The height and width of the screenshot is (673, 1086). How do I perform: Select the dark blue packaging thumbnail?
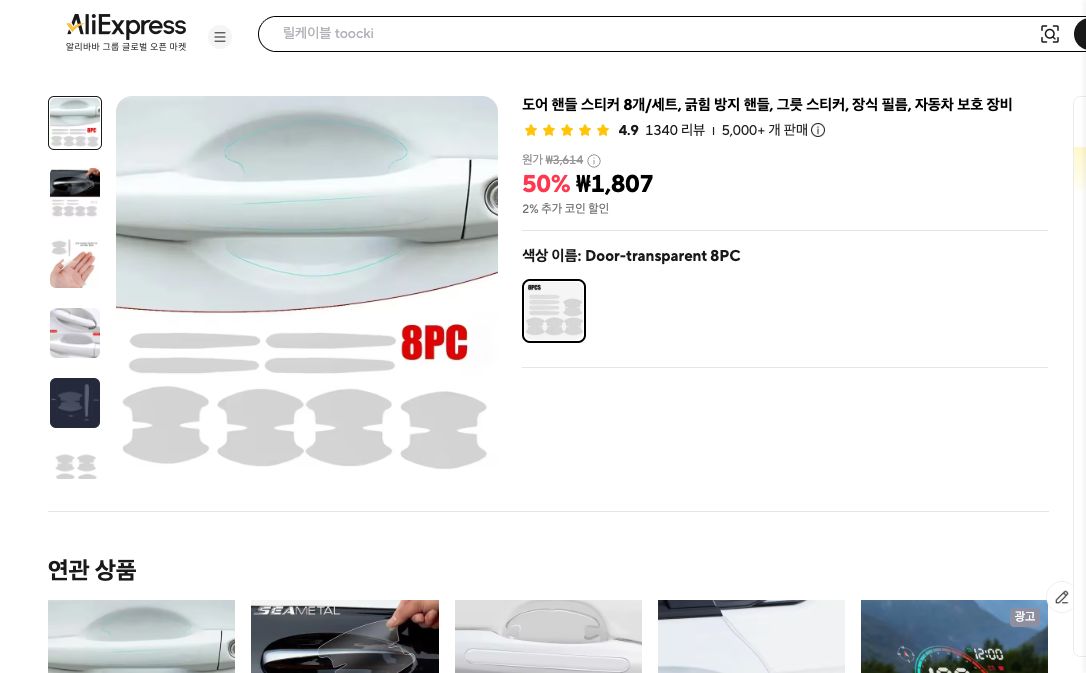point(75,403)
